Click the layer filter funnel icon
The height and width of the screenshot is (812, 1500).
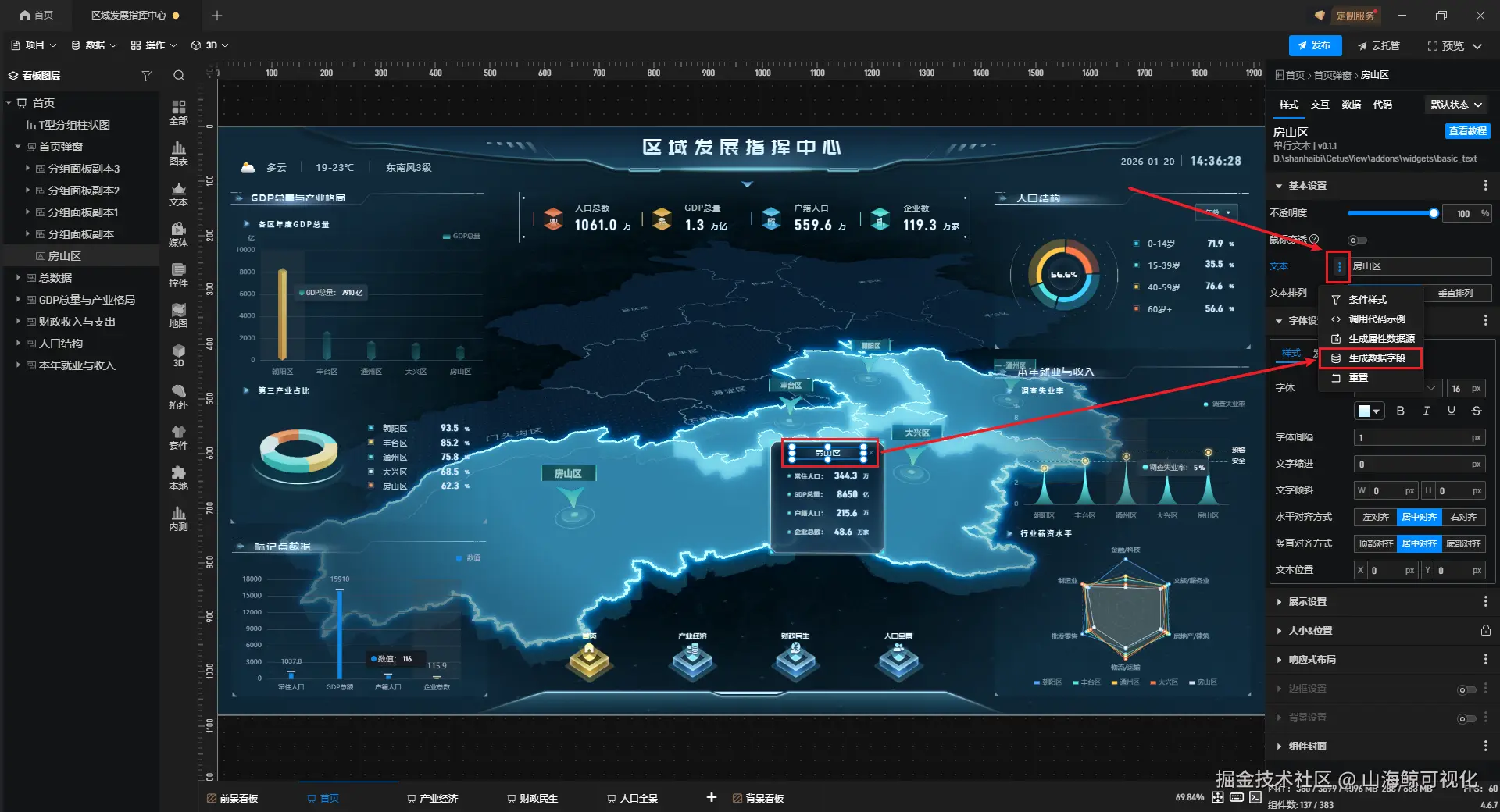(146, 76)
